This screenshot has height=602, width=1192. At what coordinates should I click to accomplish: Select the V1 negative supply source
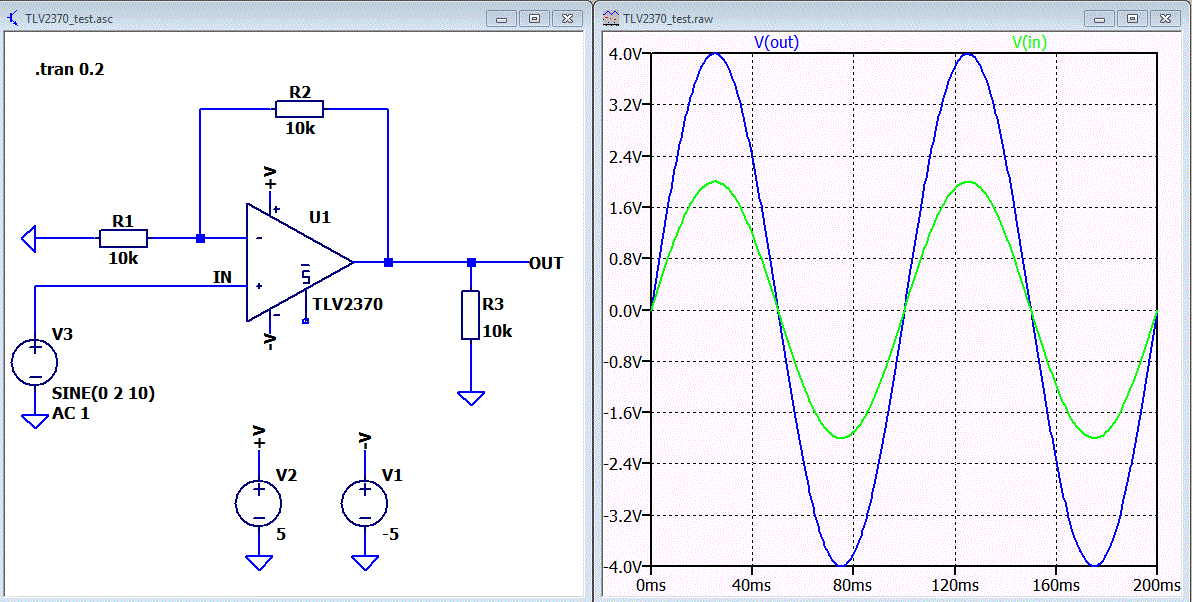[x=364, y=503]
